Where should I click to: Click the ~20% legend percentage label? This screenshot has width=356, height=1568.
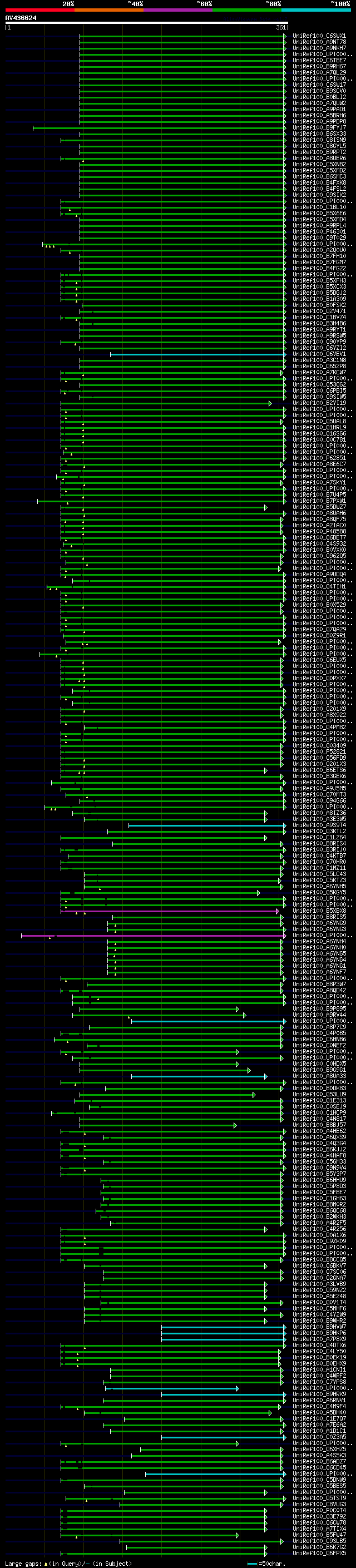tap(68, 4)
